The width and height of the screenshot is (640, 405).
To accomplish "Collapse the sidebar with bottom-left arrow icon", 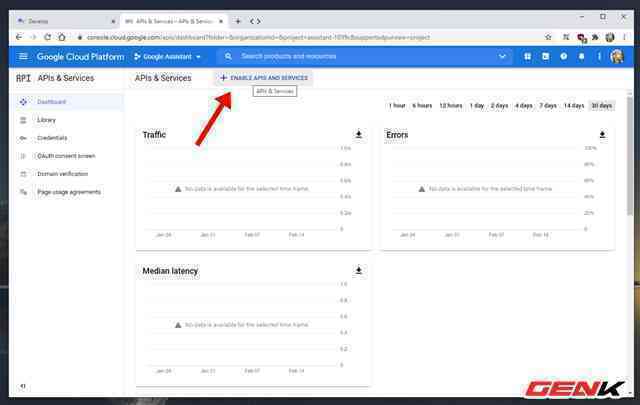I will pos(23,386).
